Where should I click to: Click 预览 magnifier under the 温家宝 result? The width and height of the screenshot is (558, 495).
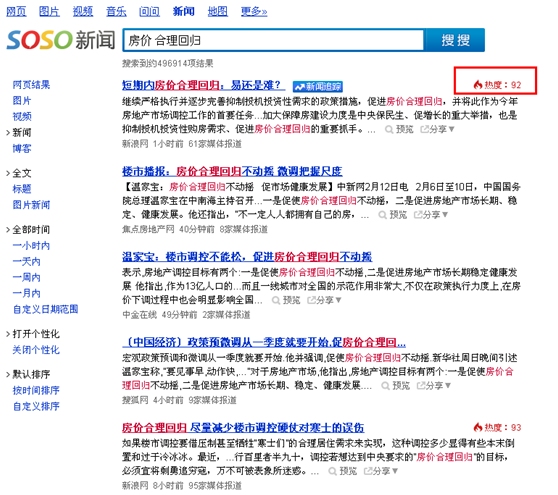tap(286, 300)
